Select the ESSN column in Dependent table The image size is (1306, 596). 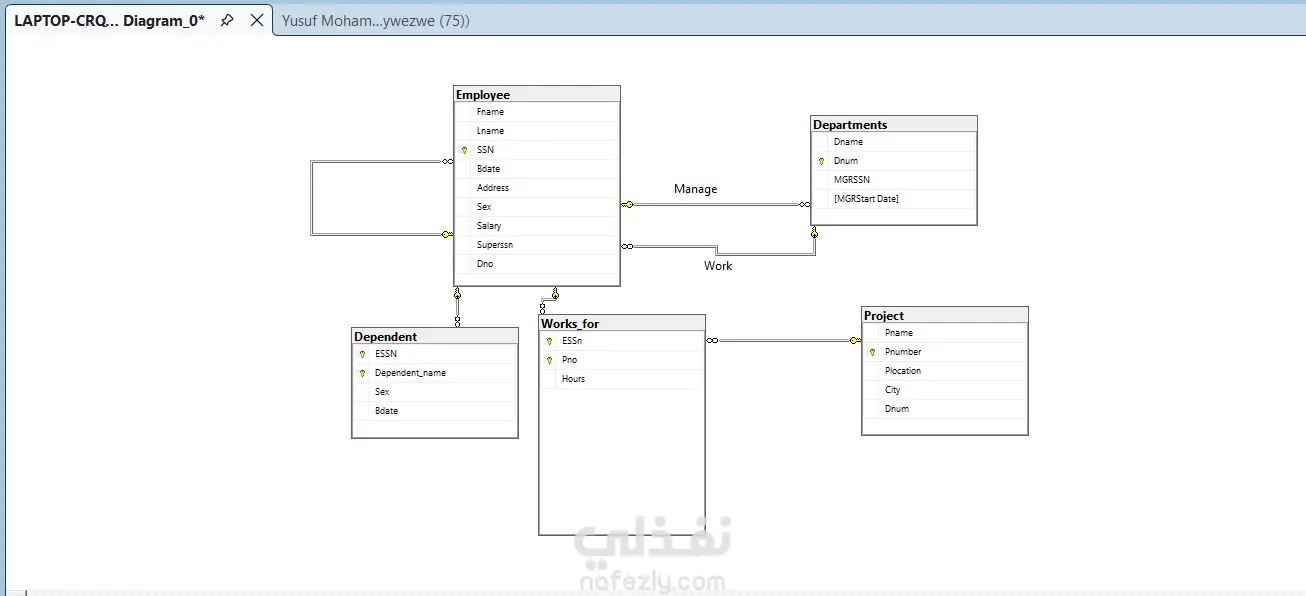point(435,354)
